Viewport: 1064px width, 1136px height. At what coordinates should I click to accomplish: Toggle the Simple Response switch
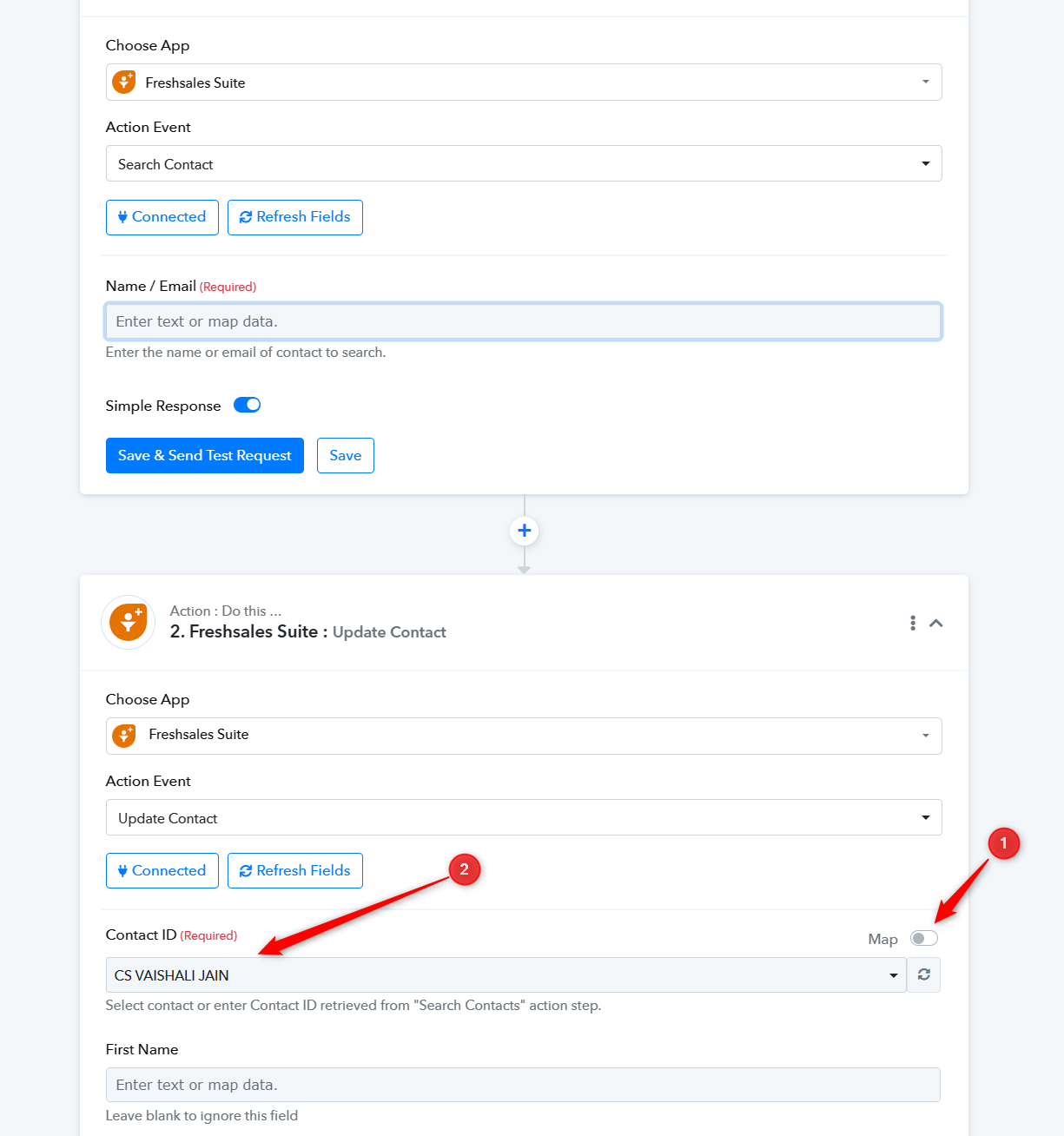tap(248, 405)
